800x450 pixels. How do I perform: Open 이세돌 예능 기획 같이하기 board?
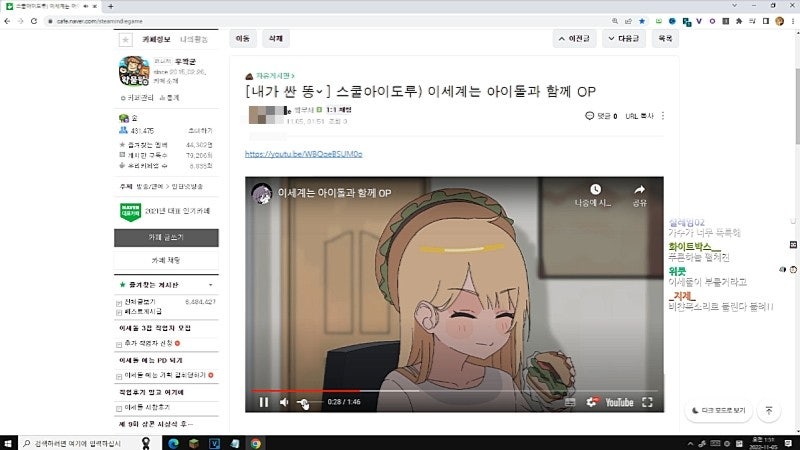click(x=165, y=375)
